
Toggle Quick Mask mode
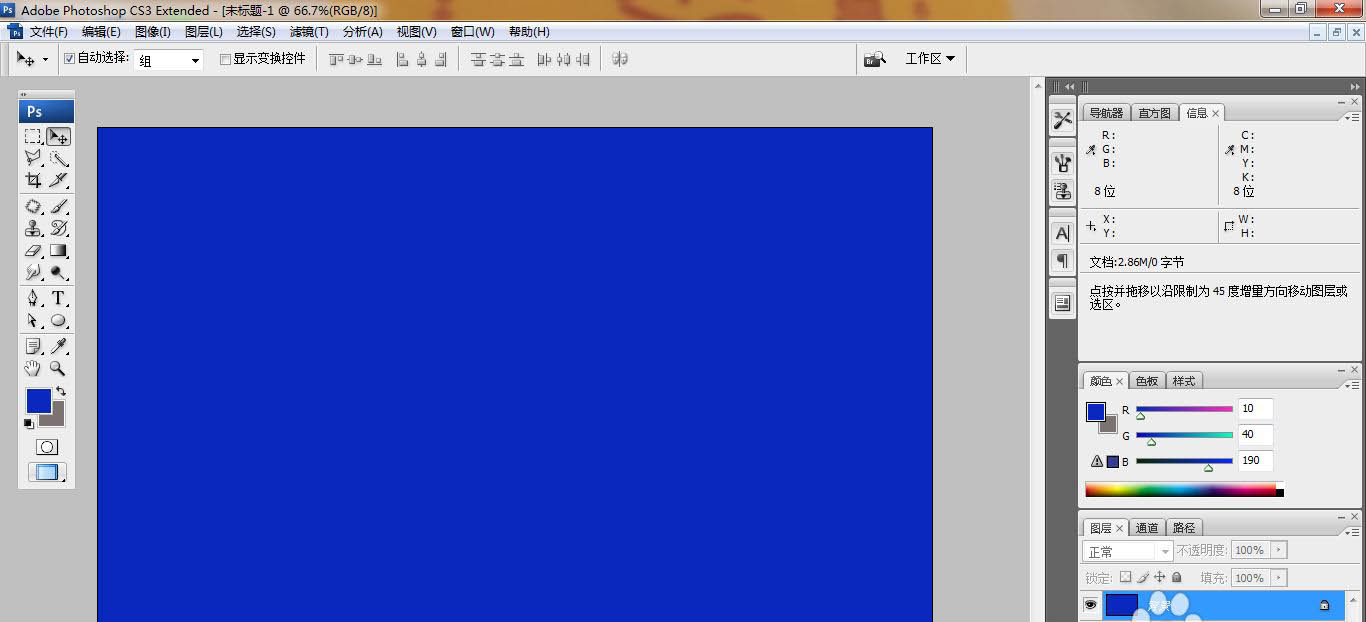(x=47, y=447)
